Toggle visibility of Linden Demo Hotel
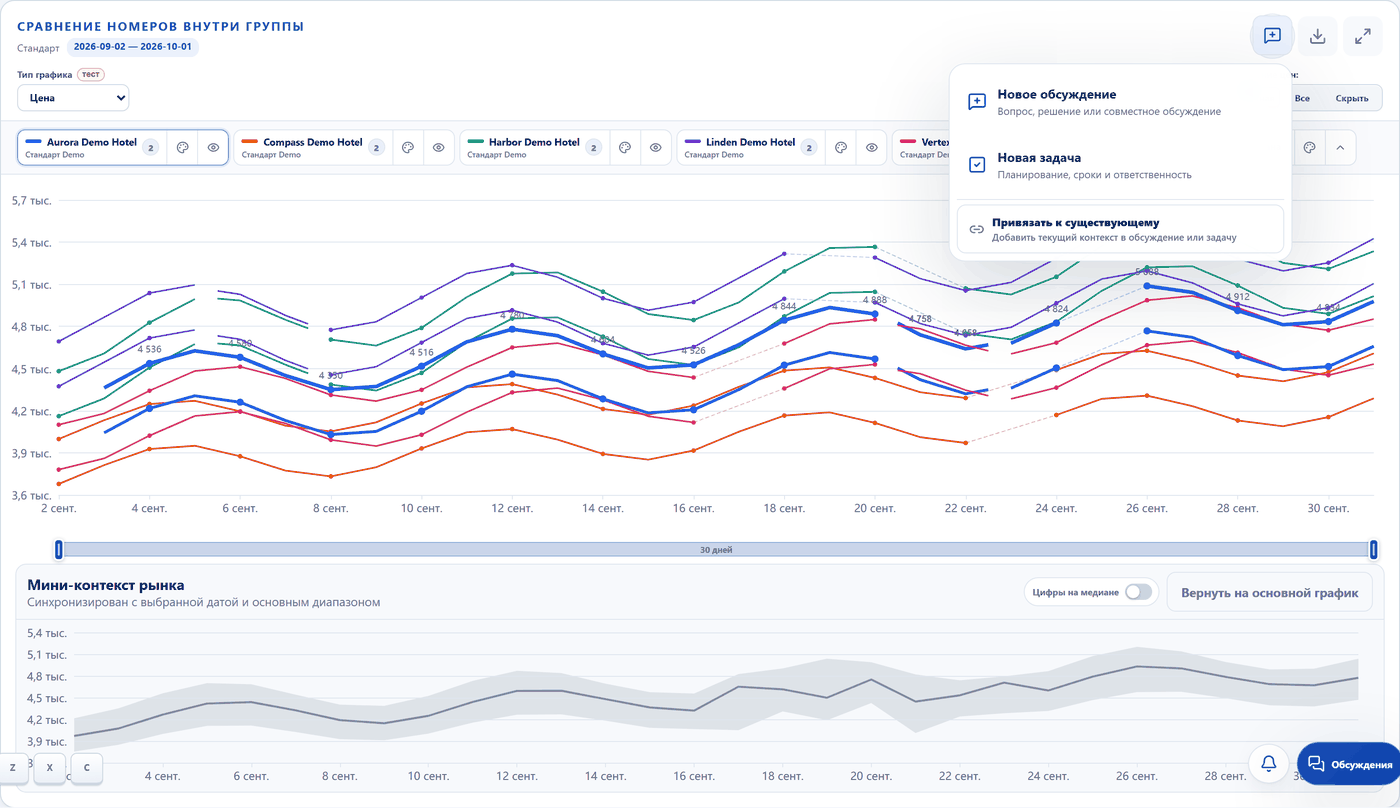 [872, 148]
